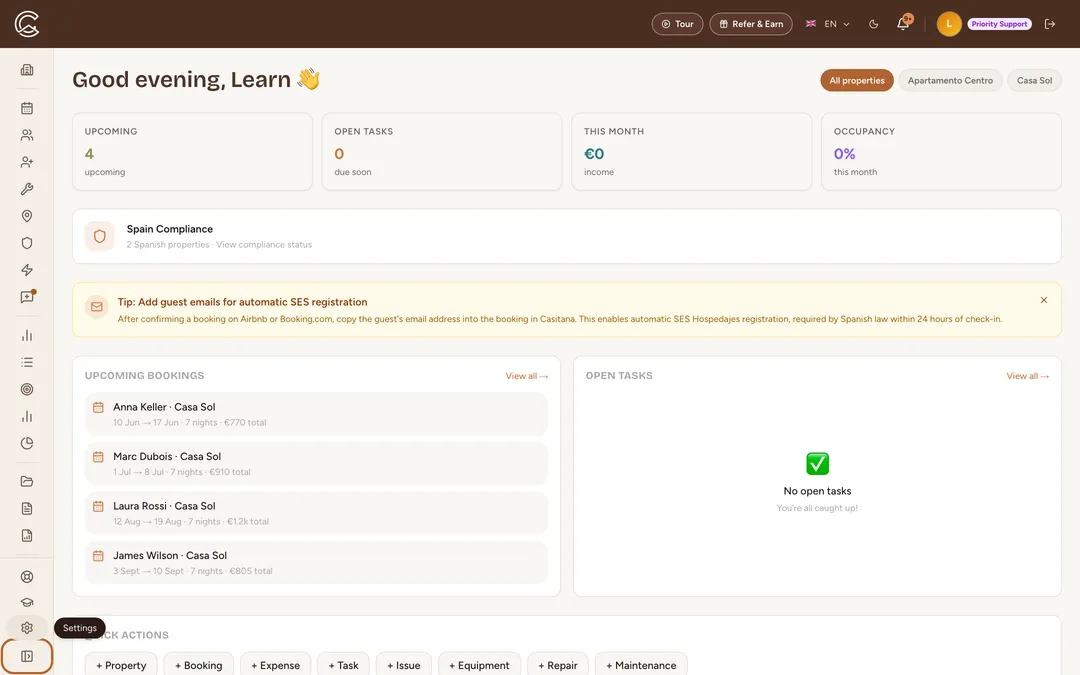Click the lightning bolt icon in sidebar
This screenshot has height=675, width=1080.
pyautogui.click(x=27, y=270)
